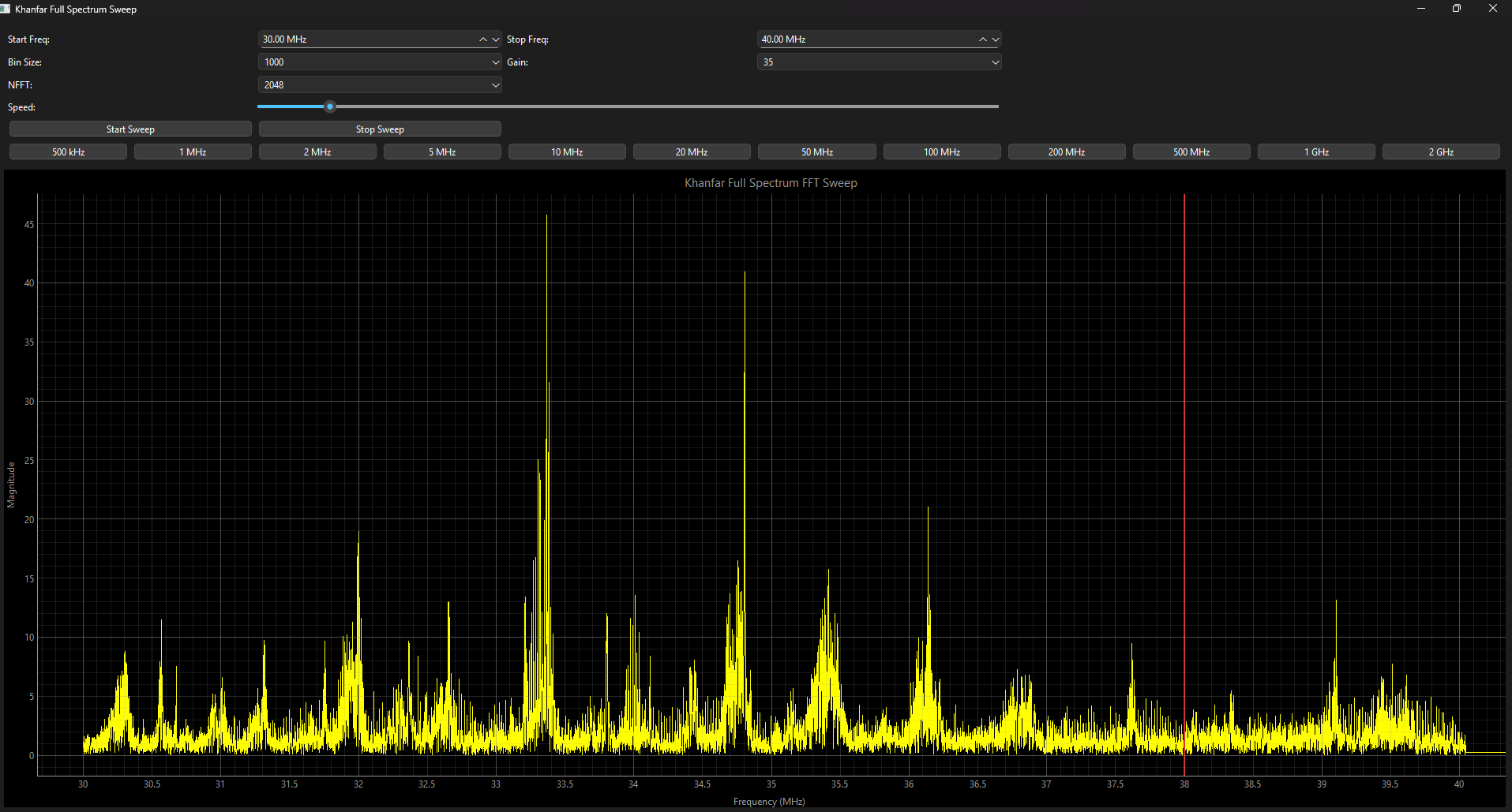This screenshot has width=1512, height=812.
Task: Select the 100 MHz span preset
Action: [x=941, y=151]
